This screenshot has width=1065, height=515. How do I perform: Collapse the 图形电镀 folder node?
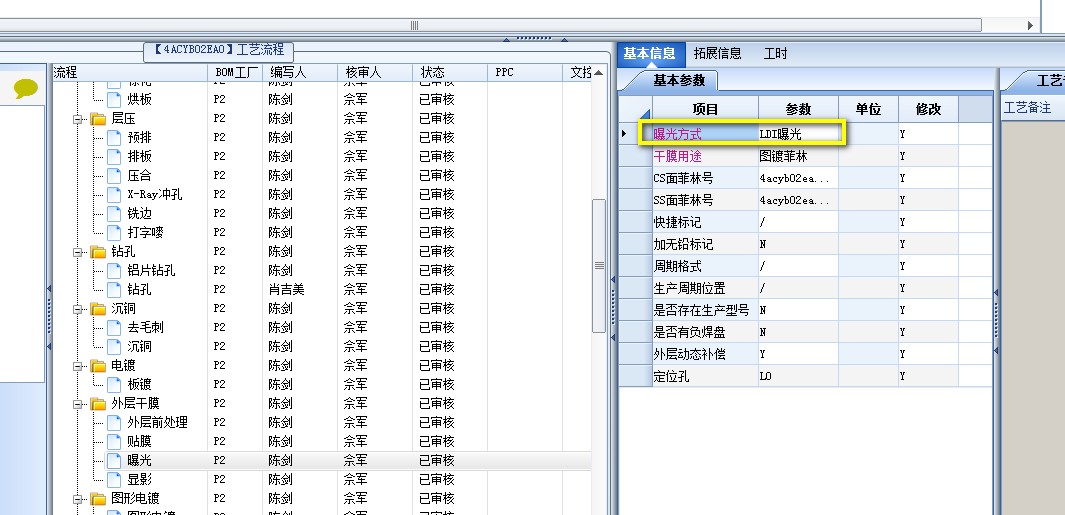point(79,499)
